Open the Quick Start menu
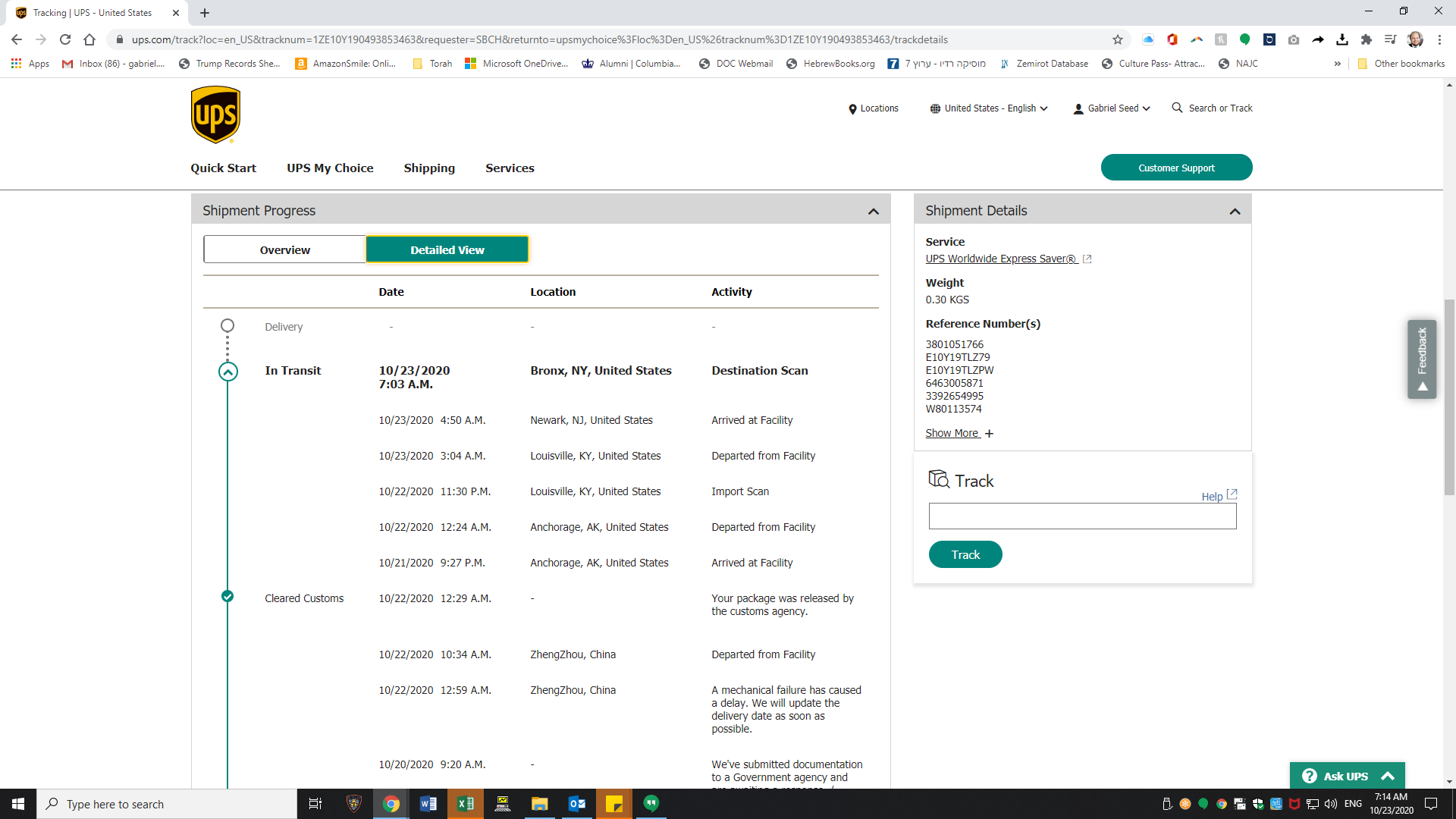The height and width of the screenshot is (819, 1456). (223, 168)
